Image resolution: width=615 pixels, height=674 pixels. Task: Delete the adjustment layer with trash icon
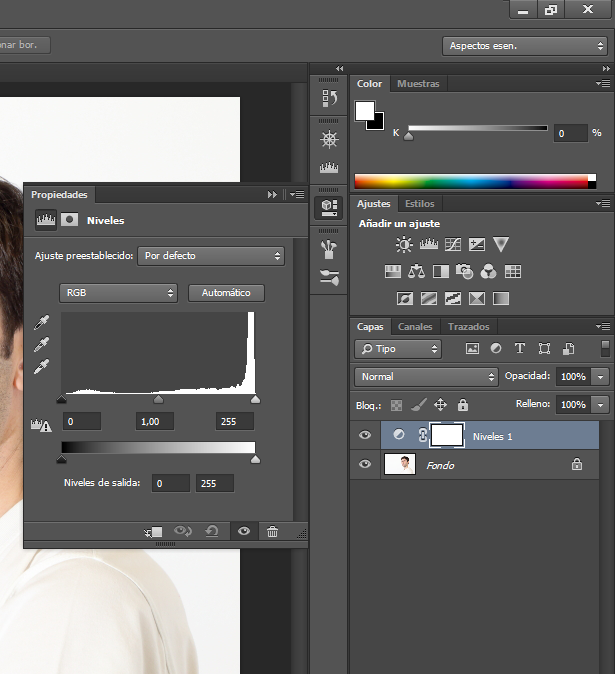tap(272, 532)
